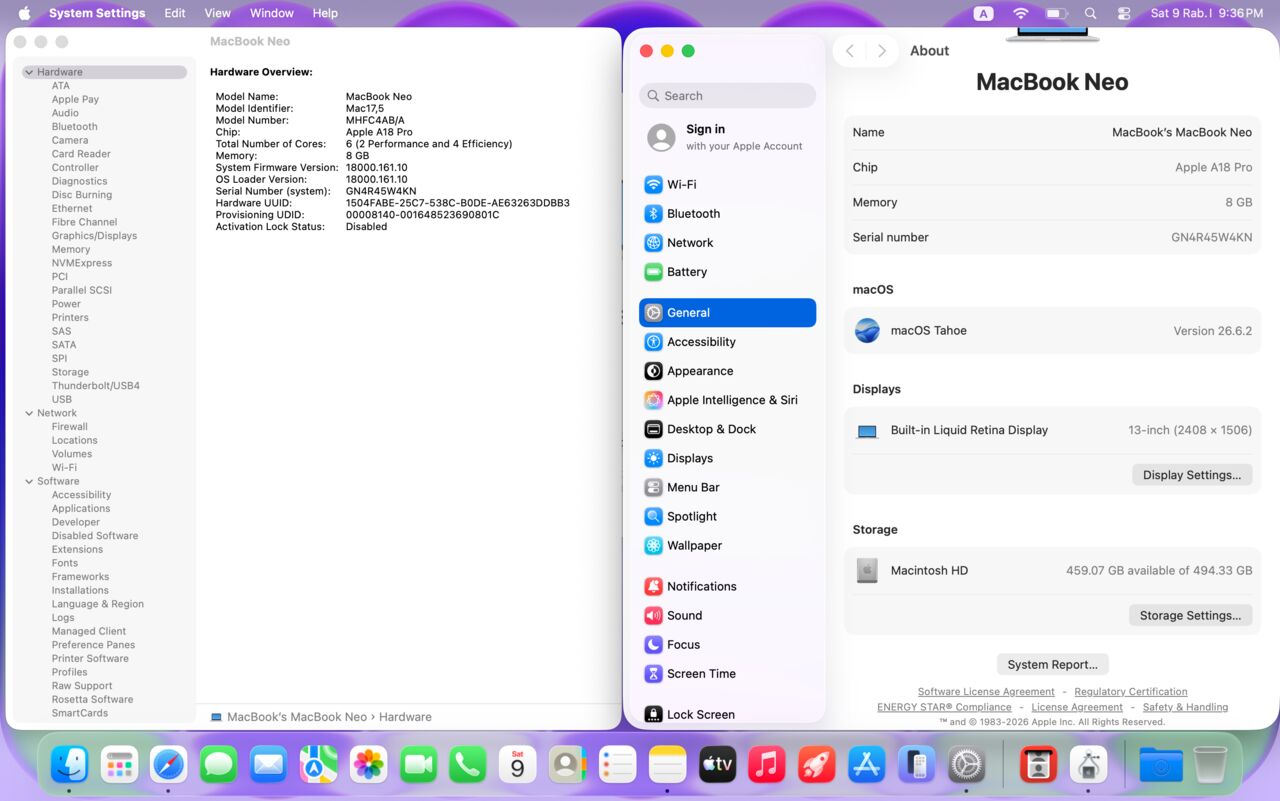Image resolution: width=1280 pixels, height=801 pixels.
Task: Open Focus settings
Action: [x=727, y=643]
